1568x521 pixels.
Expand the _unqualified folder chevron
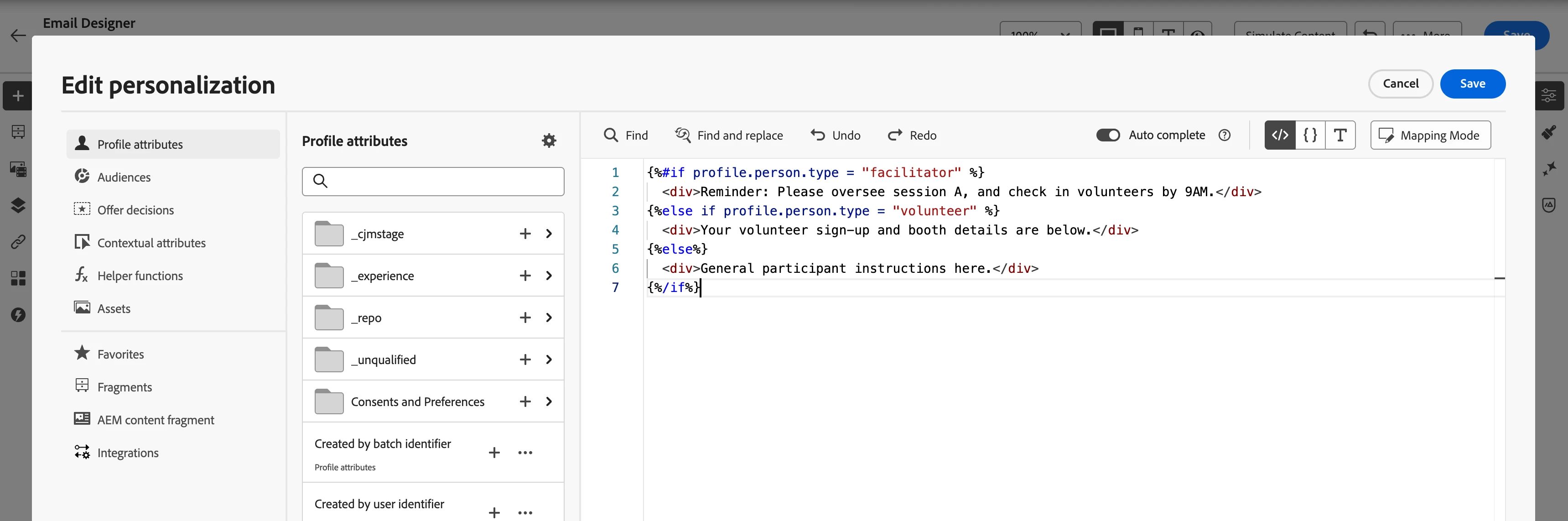pos(548,359)
